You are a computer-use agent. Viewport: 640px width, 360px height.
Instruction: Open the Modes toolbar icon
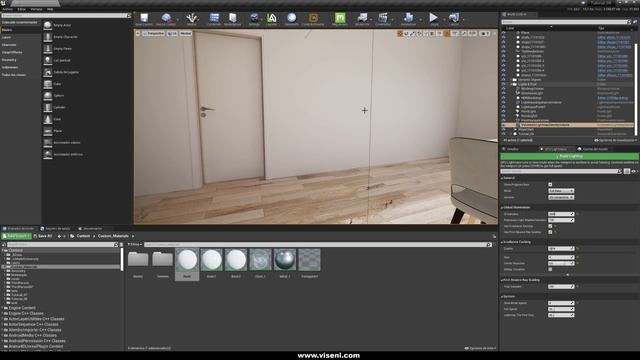191,18
